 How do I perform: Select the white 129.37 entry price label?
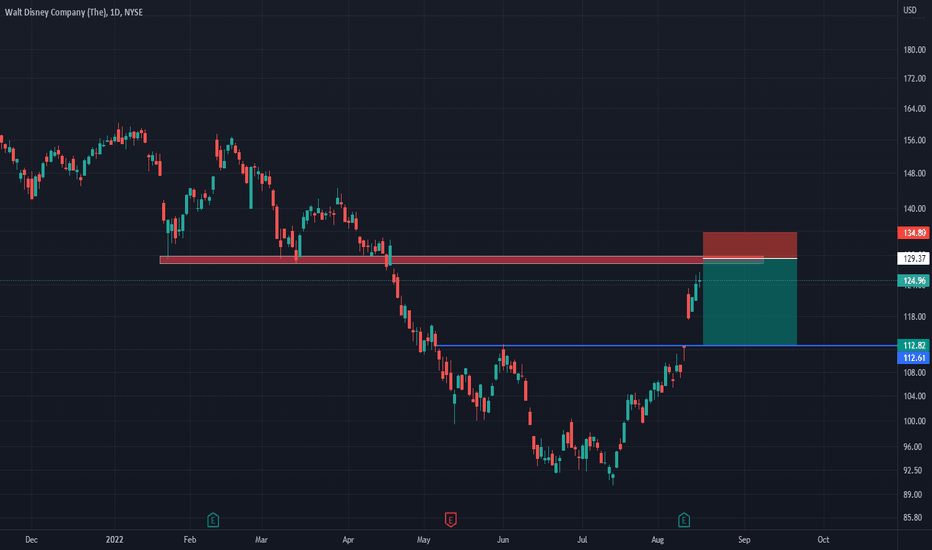click(914, 259)
